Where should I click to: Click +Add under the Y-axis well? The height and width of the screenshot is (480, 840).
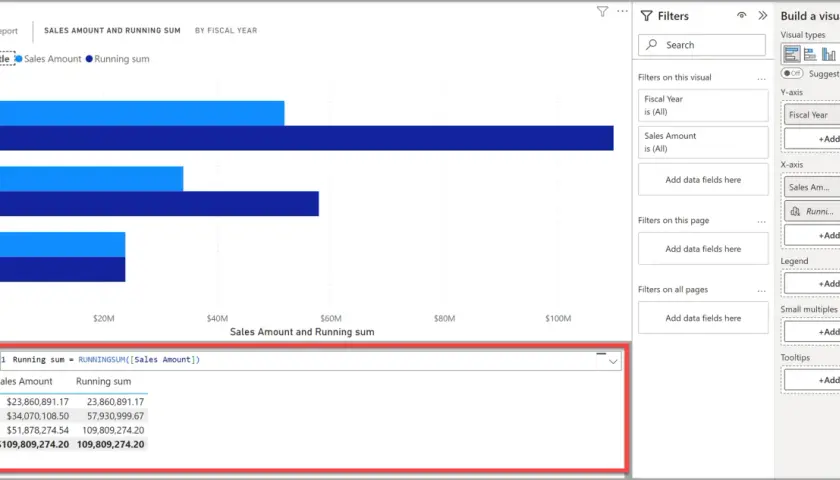[x=812, y=139]
